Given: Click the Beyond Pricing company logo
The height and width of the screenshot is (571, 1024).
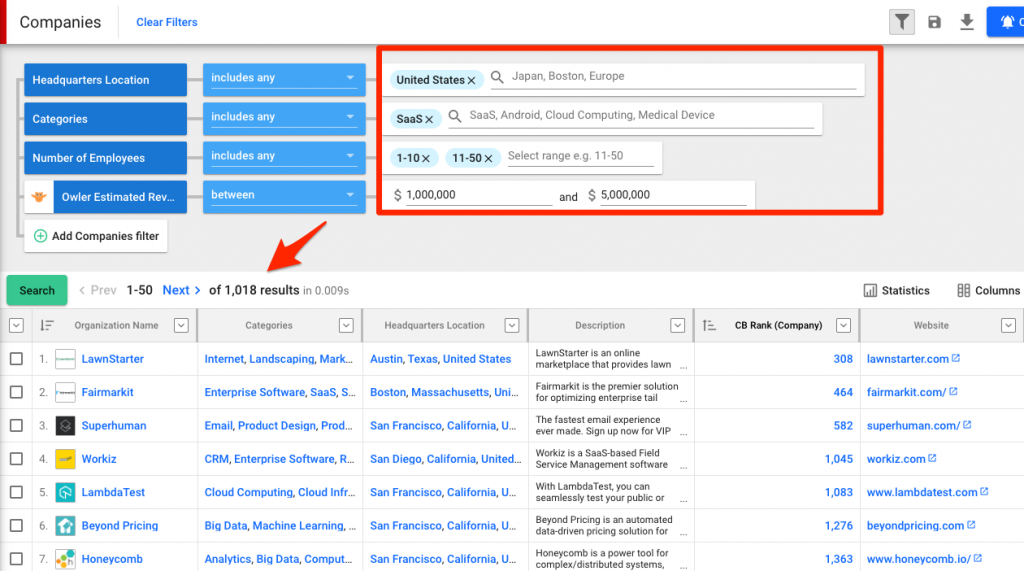Looking at the screenshot, I should 65,526.
